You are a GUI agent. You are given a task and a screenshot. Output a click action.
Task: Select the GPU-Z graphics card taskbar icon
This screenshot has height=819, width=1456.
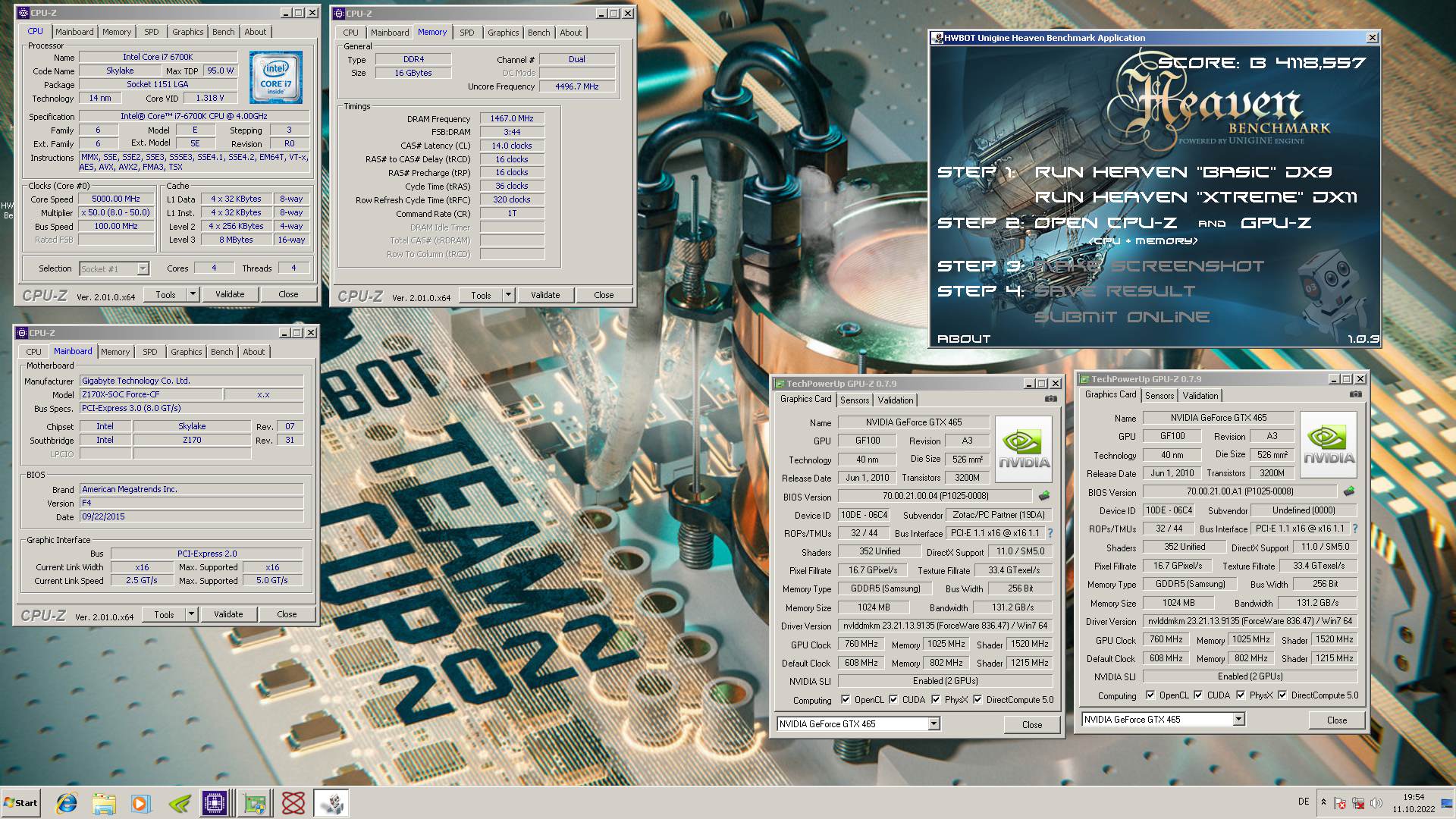click(256, 803)
